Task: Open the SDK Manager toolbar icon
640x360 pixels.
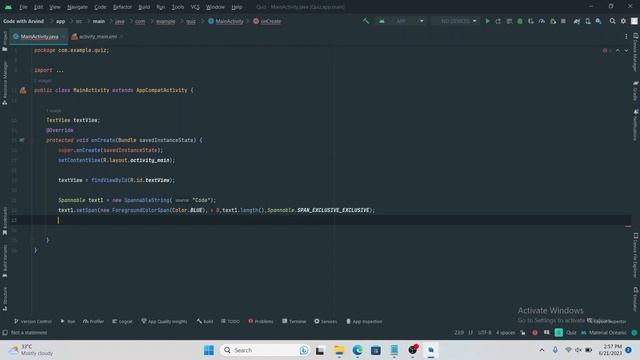Action: 598,21
